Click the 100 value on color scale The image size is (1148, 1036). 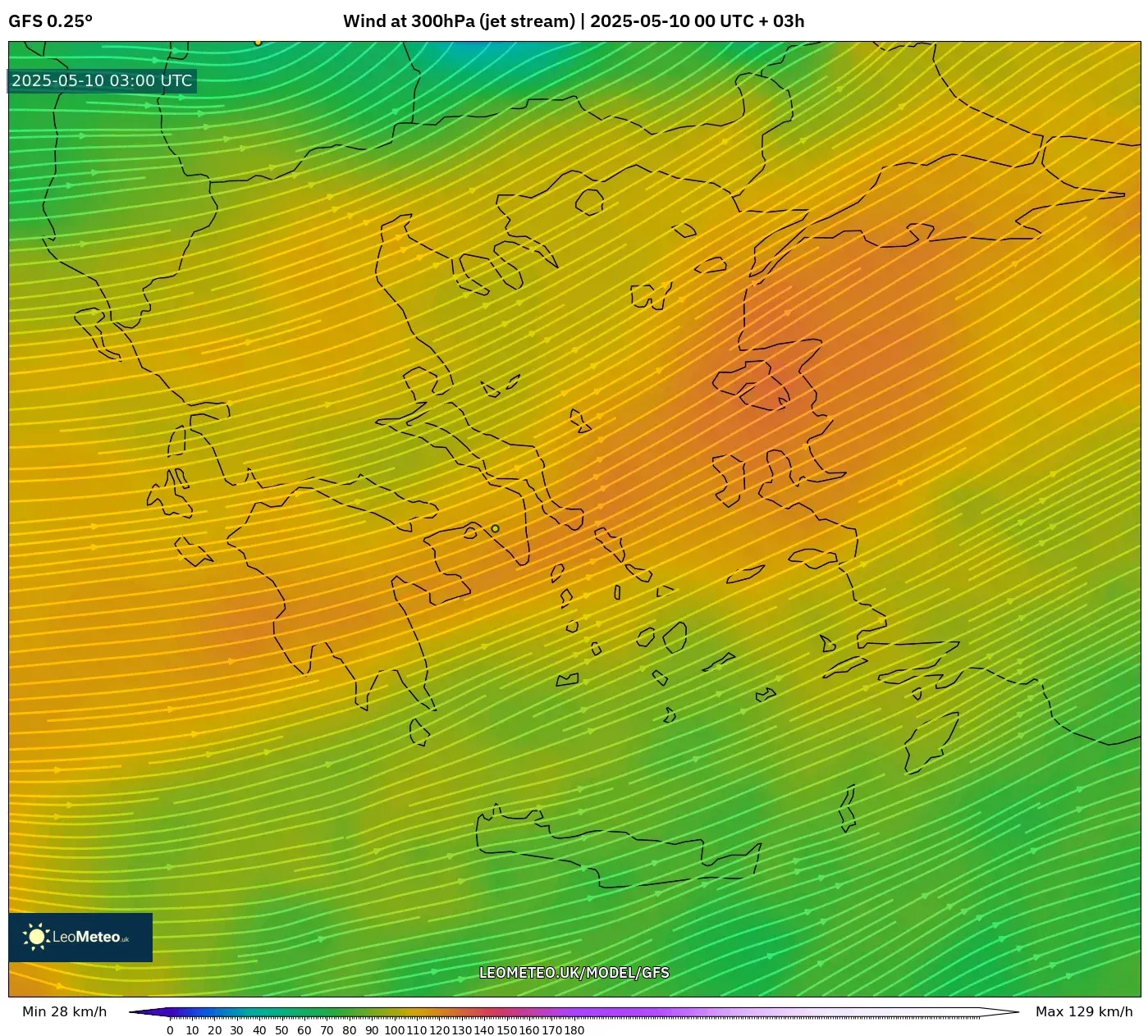coord(395,1030)
